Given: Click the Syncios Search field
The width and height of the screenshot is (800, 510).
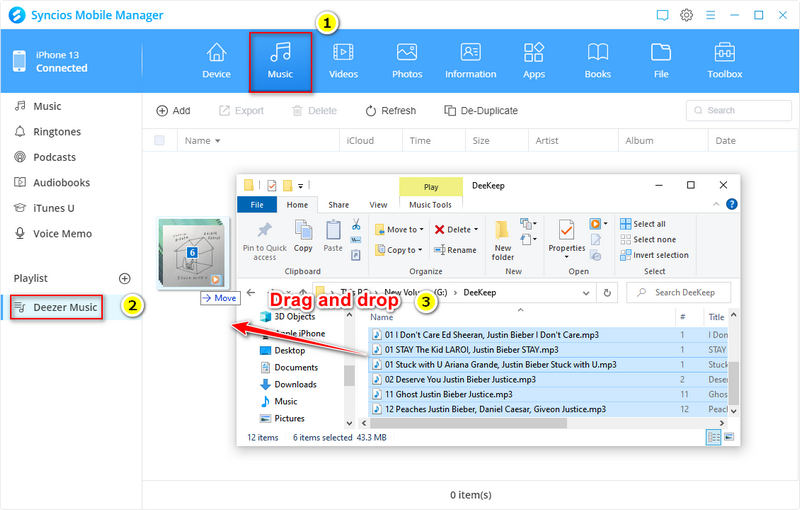Looking at the screenshot, I should click(x=739, y=110).
